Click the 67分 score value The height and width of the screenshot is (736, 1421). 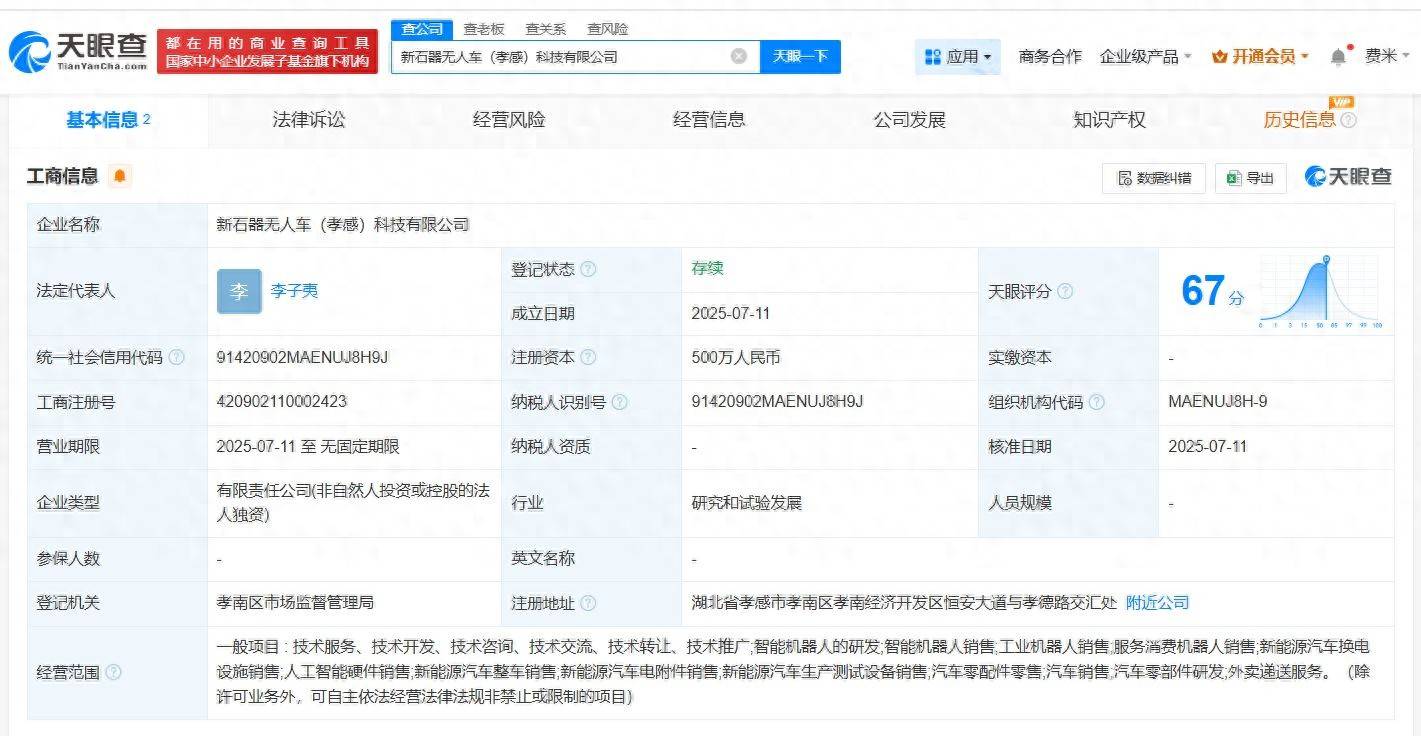pyautogui.click(x=1213, y=291)
